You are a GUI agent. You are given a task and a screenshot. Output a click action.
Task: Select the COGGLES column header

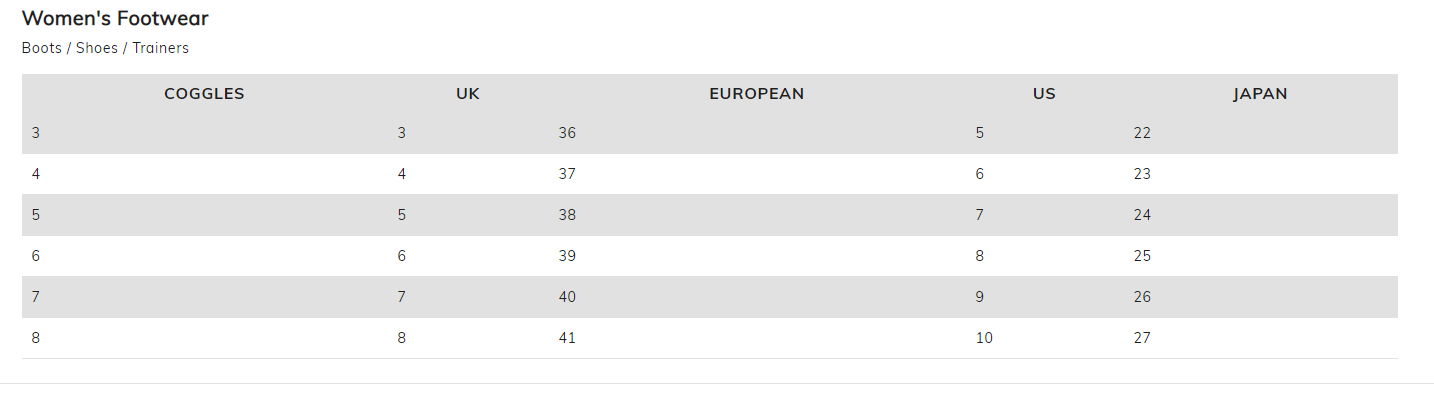tap(204, 94)
